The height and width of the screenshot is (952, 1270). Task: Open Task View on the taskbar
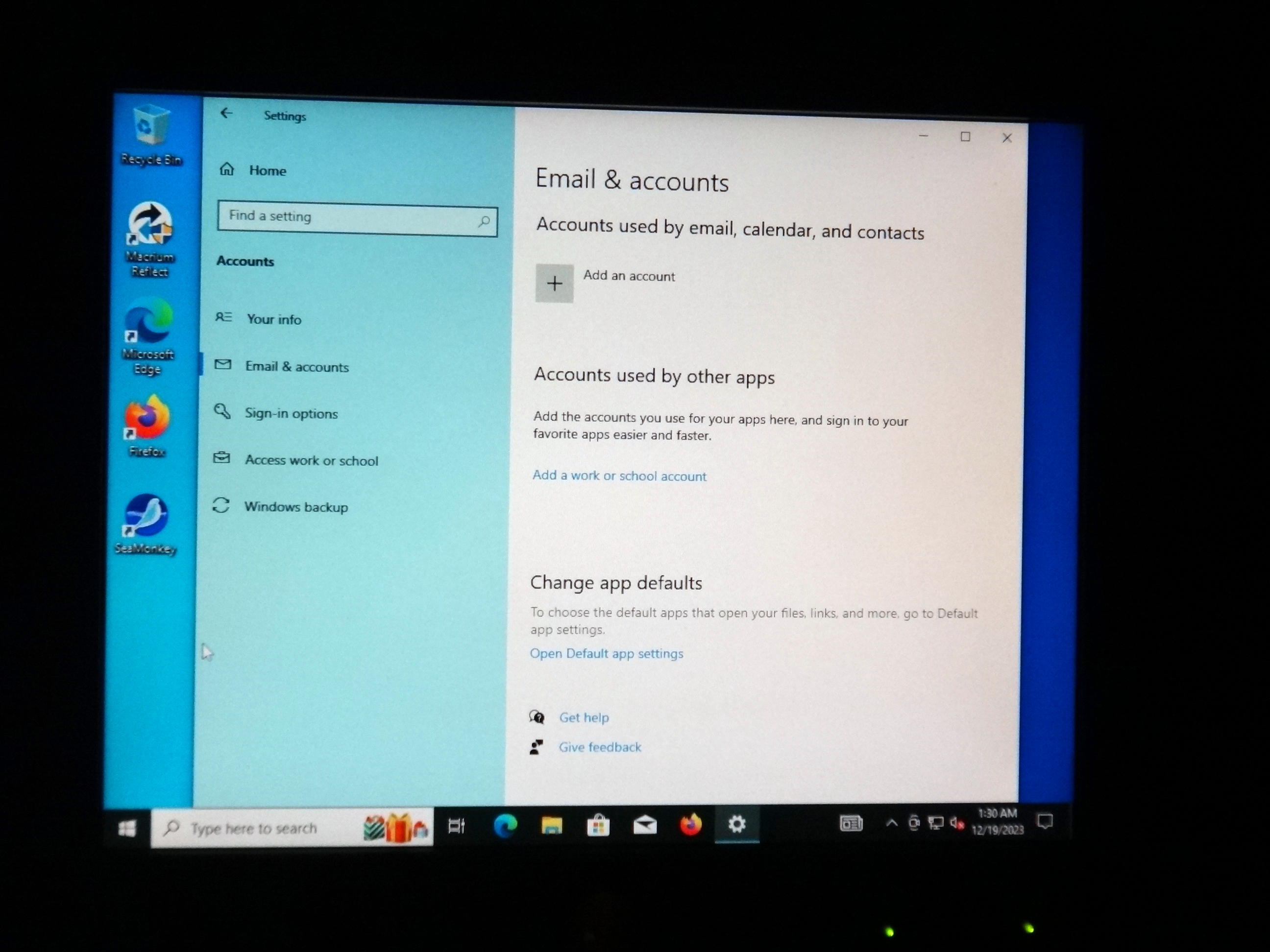point(457,826)
